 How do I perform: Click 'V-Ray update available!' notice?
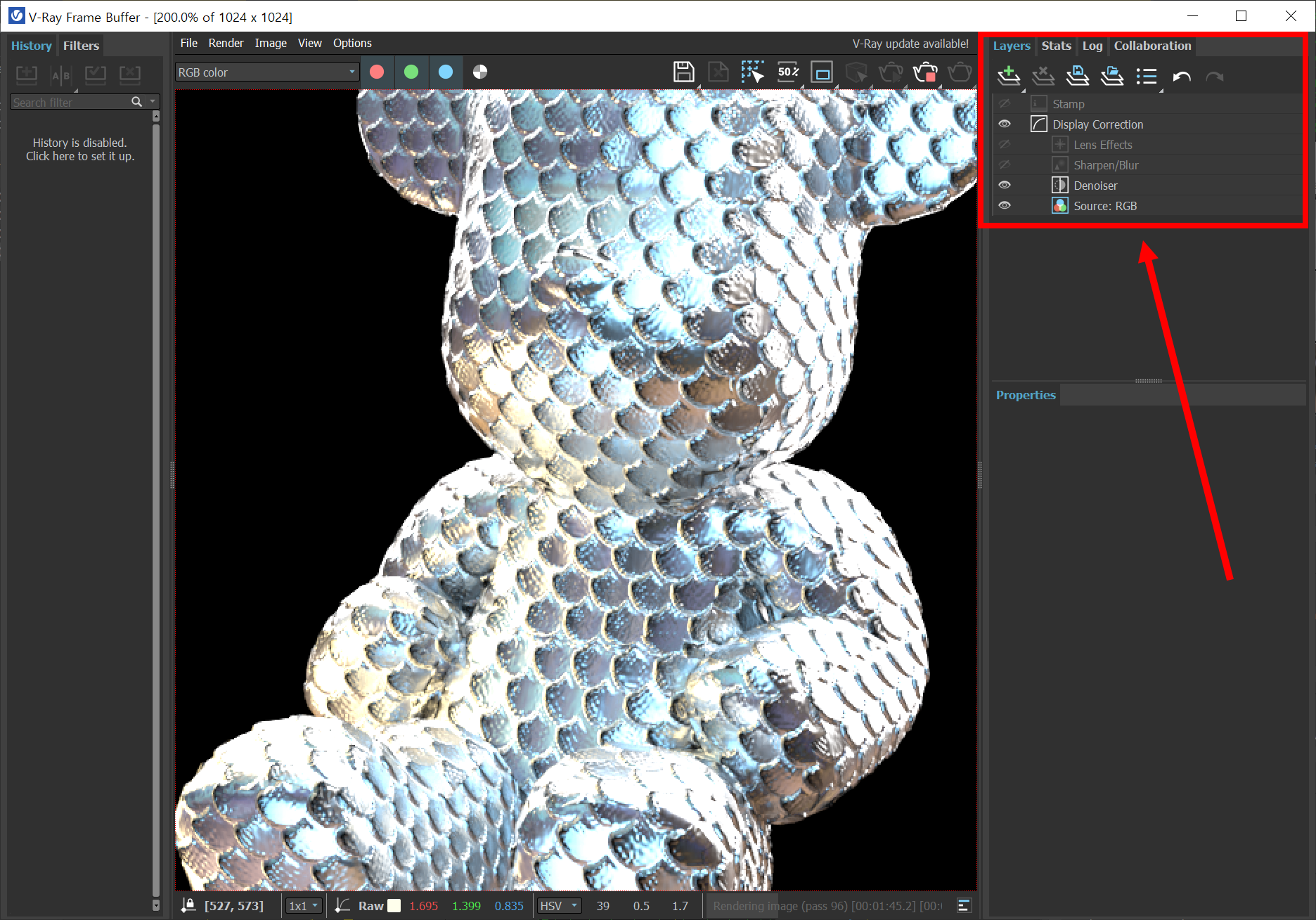(910, 44)
